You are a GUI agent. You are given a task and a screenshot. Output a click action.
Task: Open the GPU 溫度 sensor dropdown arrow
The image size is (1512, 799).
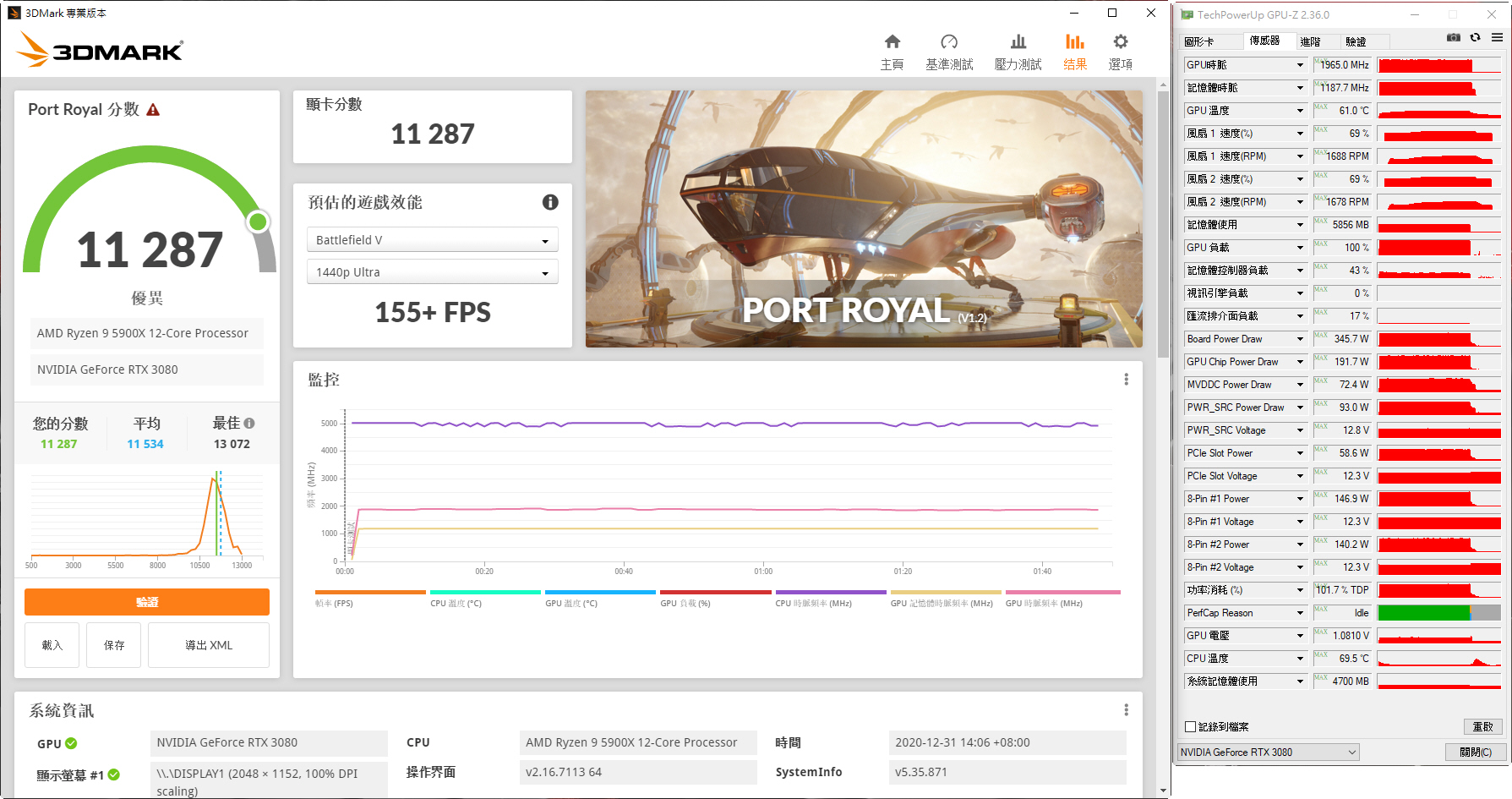point(1300,111)
